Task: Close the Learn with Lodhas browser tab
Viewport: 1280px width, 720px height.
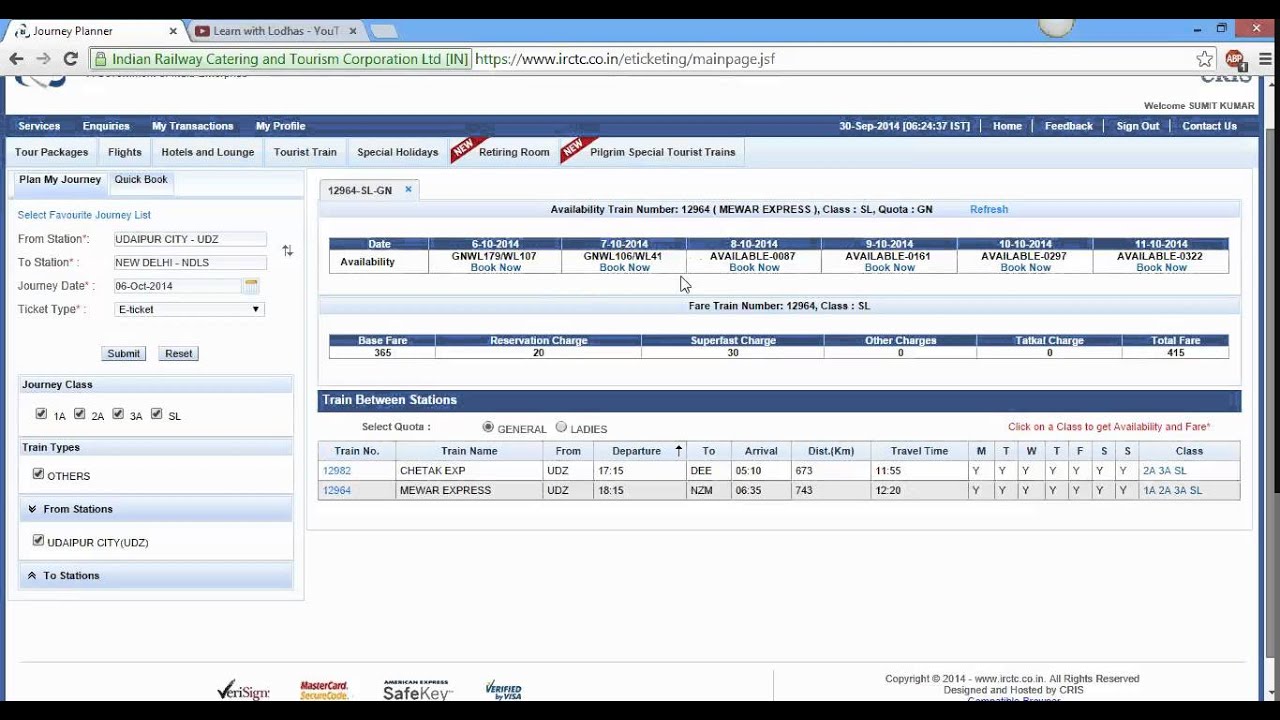Action: click(353, 31)
